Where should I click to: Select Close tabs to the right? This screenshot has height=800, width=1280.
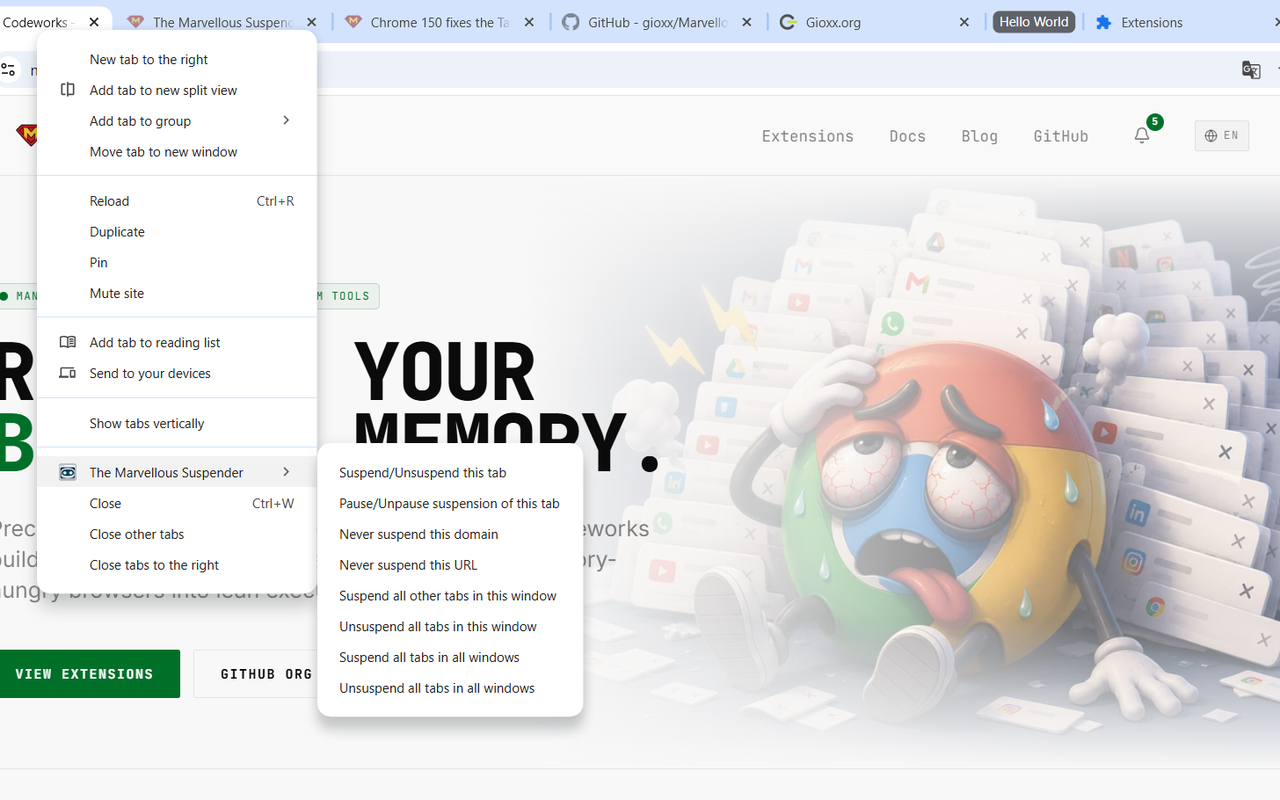pyautogui.click(x=177, y=565)
